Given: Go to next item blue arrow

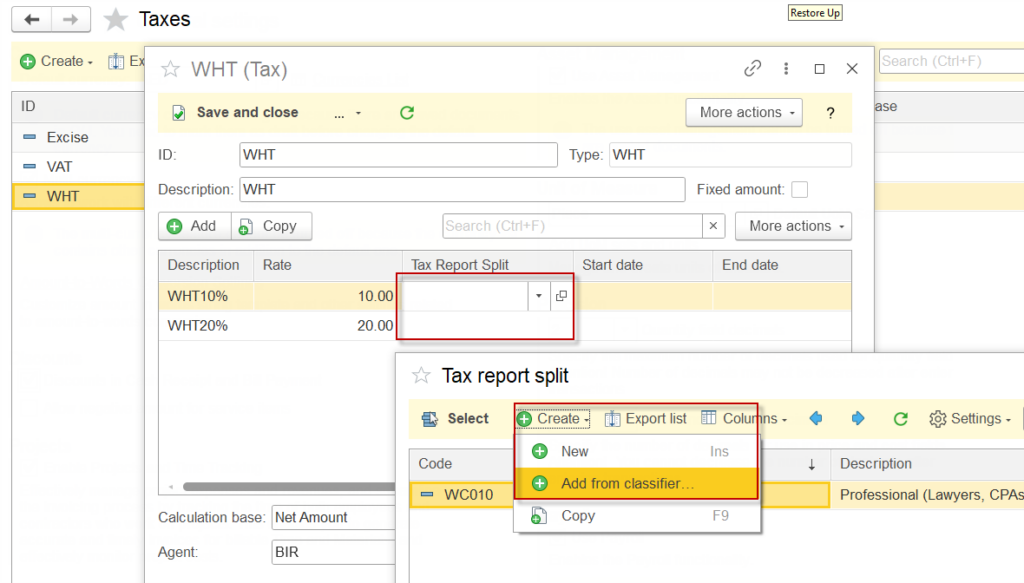Looking at the screenshot, I should coord(858,419).
